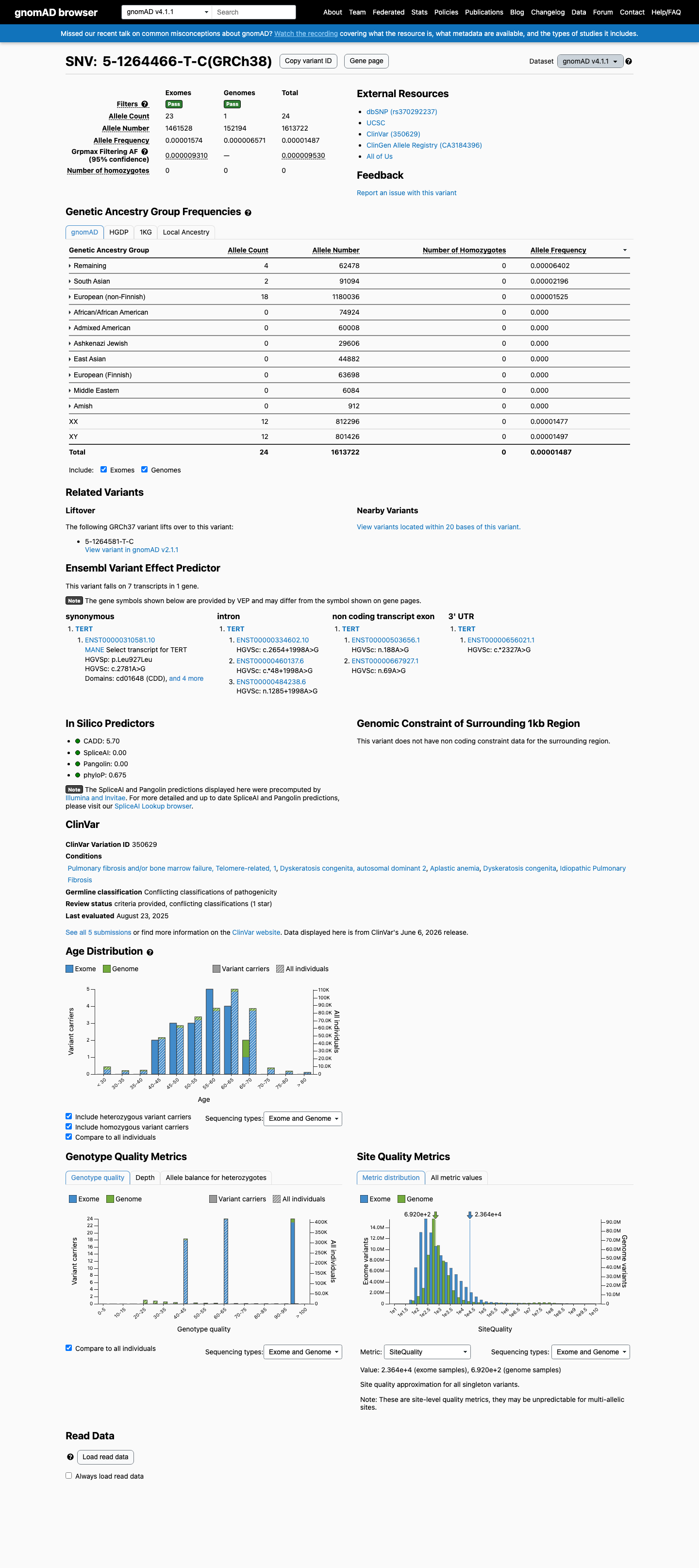
Task: Switch to the HGDP tab
Action: (x=118, y=233)
